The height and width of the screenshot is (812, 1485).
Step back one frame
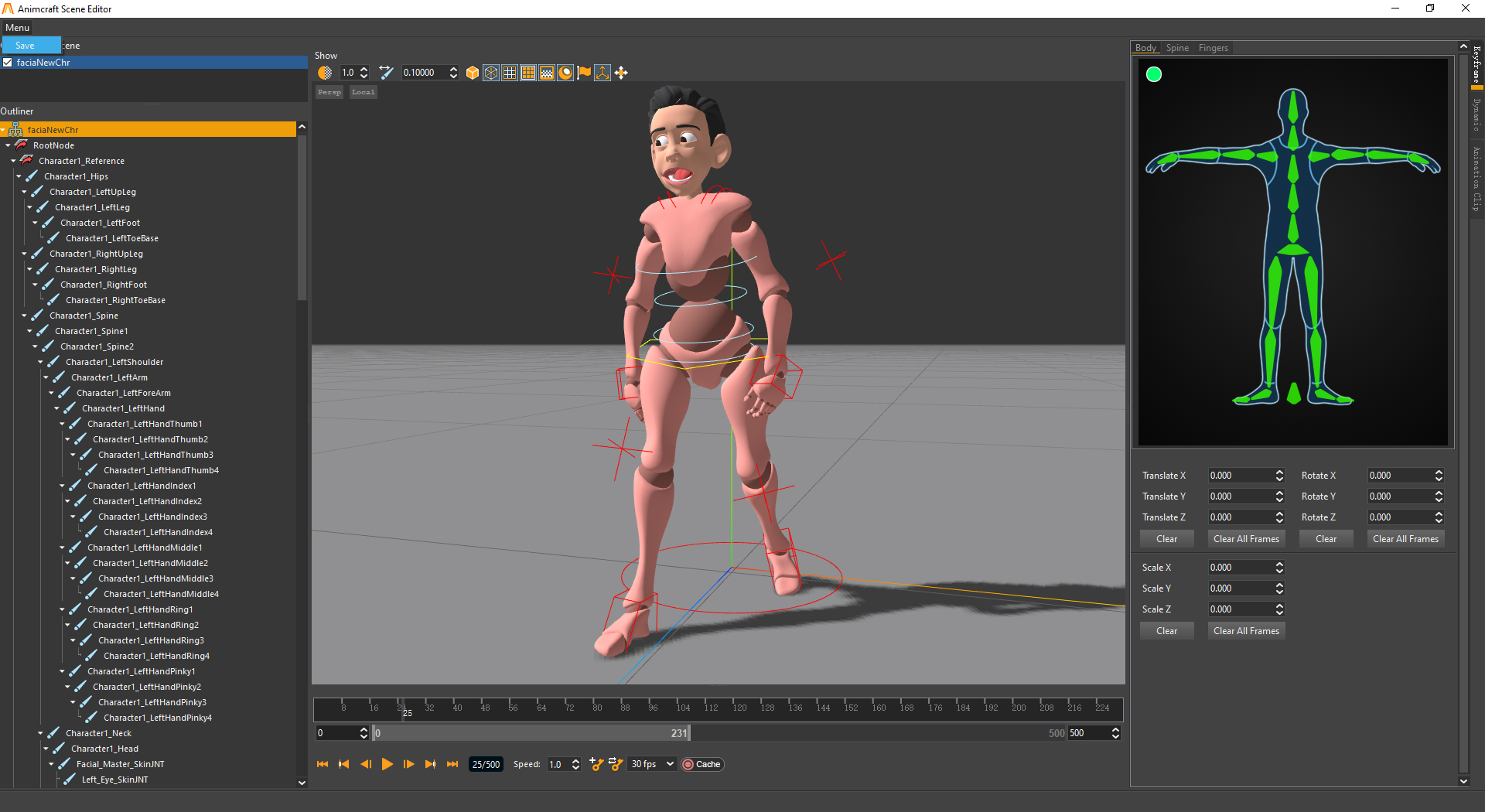point(366,764)
